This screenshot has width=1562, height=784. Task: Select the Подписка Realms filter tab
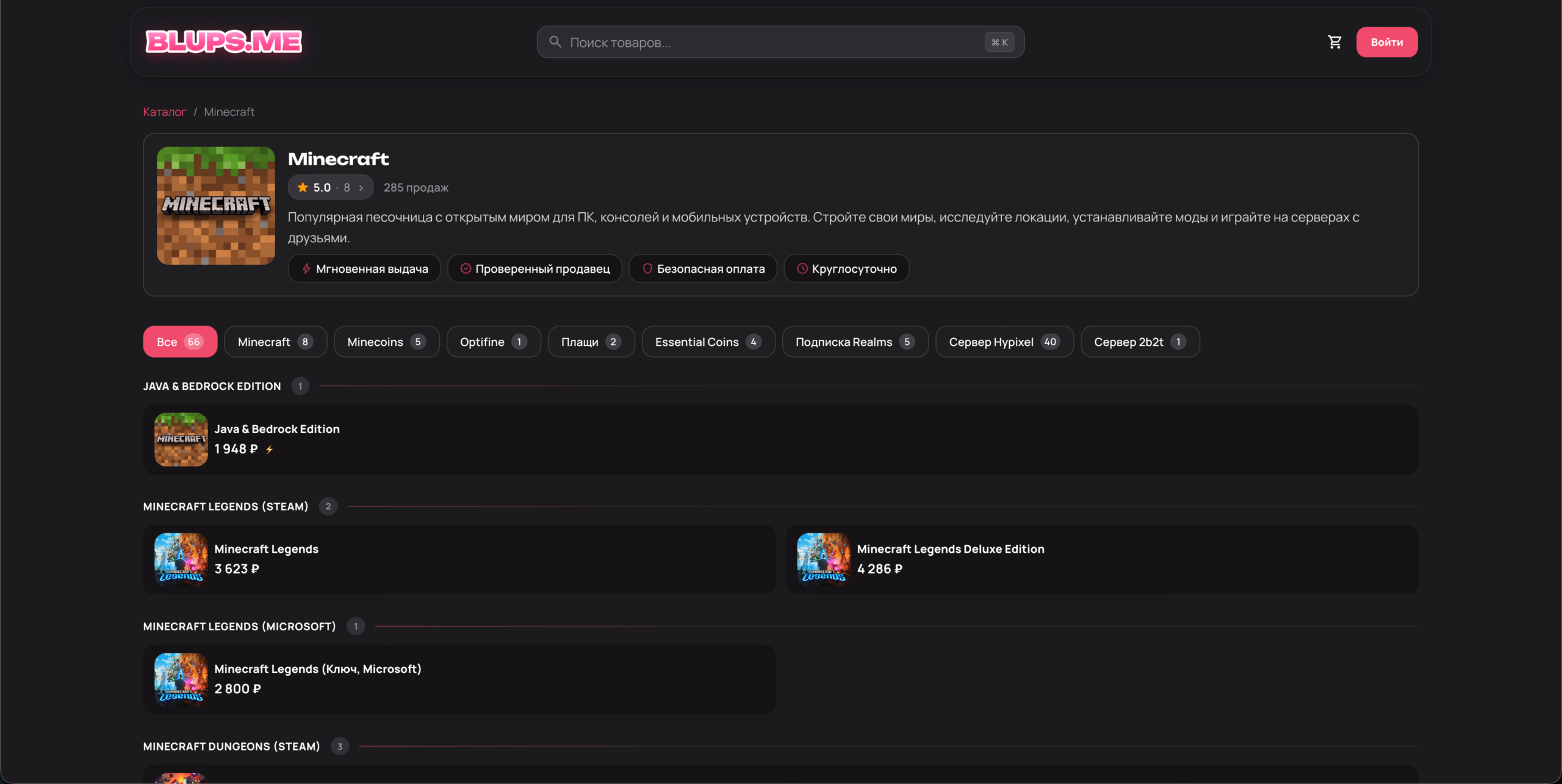[x=855, y=342]
